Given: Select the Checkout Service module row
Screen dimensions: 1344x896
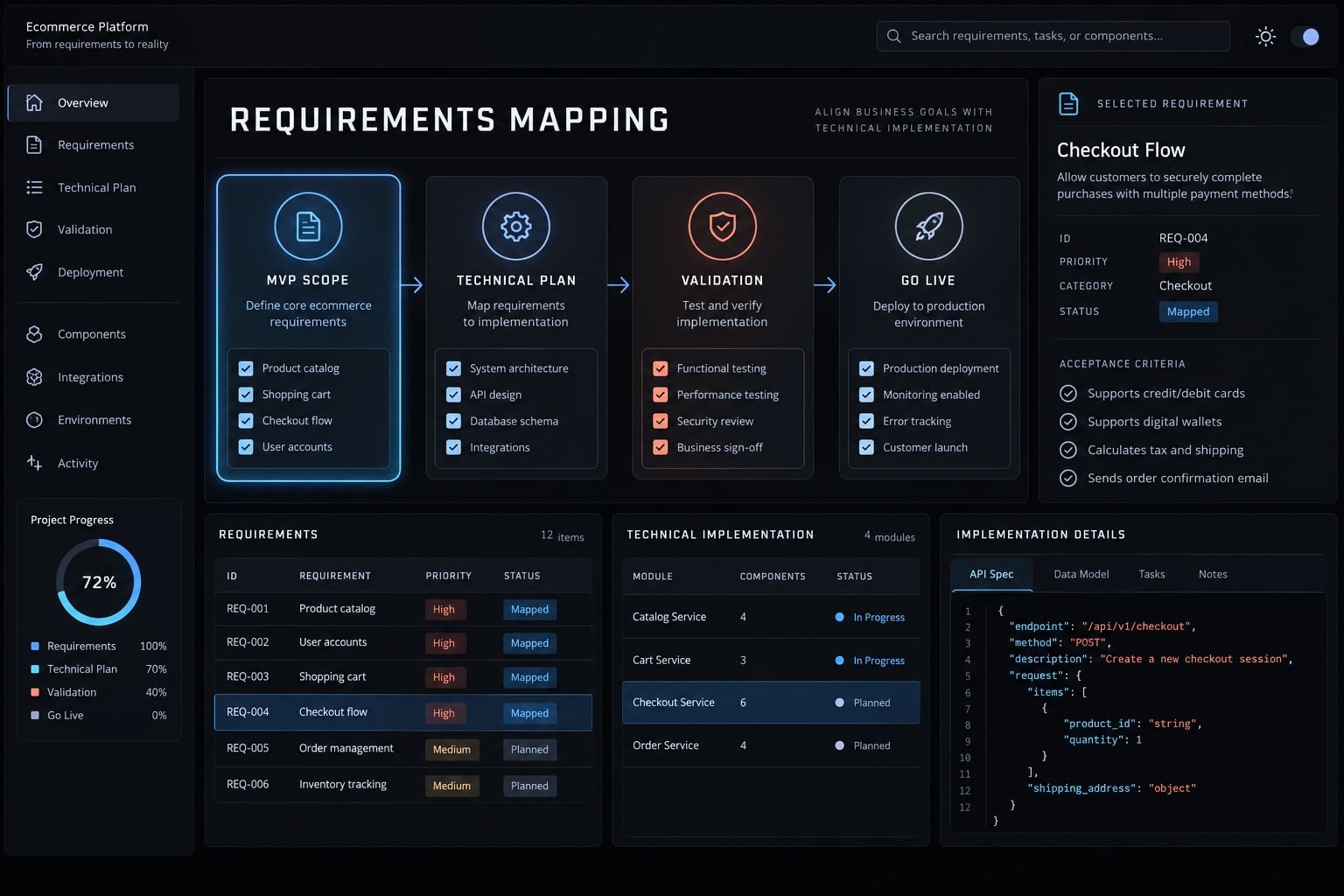Looking at the screenshot, I should (771, 703).
